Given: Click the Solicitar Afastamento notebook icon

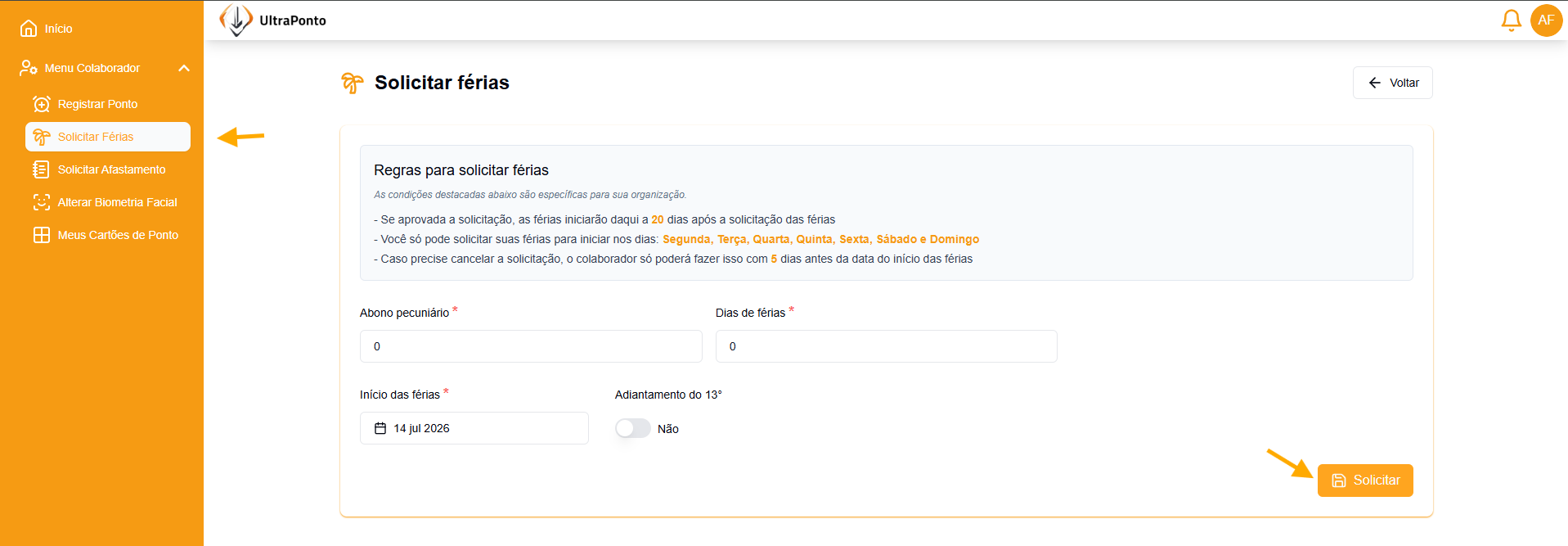Looking at the screenshot, I should tap(42, 169).
